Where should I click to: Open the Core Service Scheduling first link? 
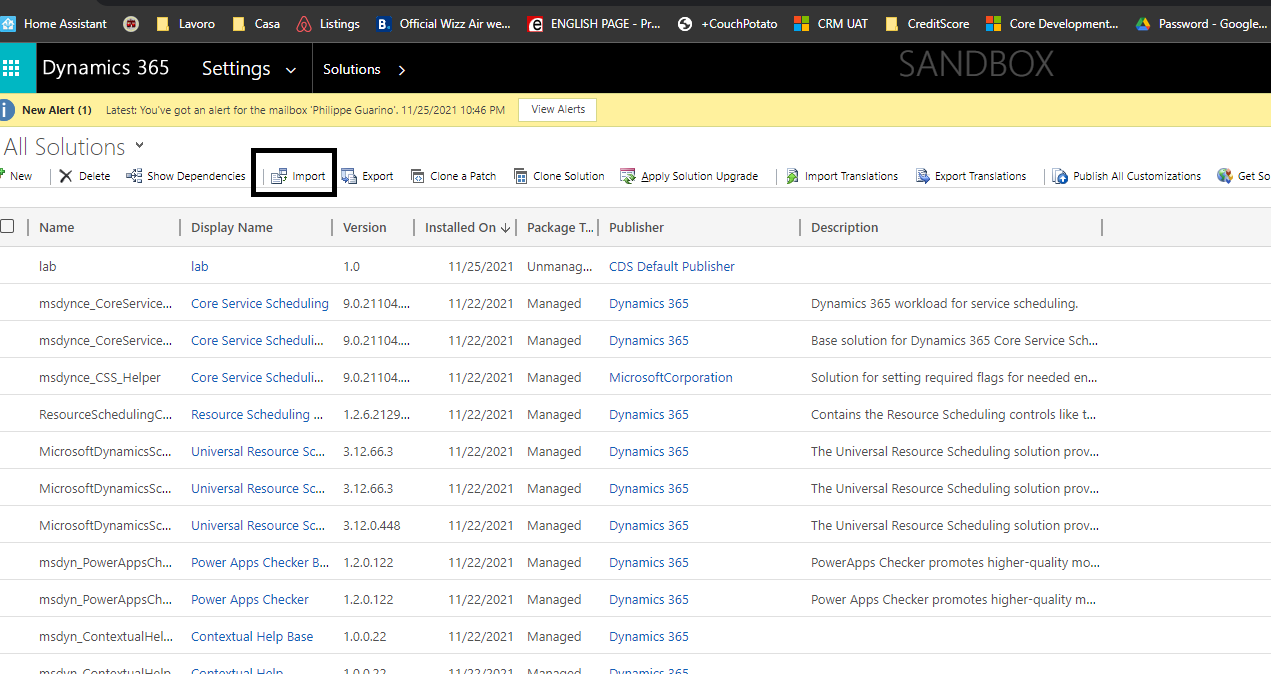(x=260, y=303)
